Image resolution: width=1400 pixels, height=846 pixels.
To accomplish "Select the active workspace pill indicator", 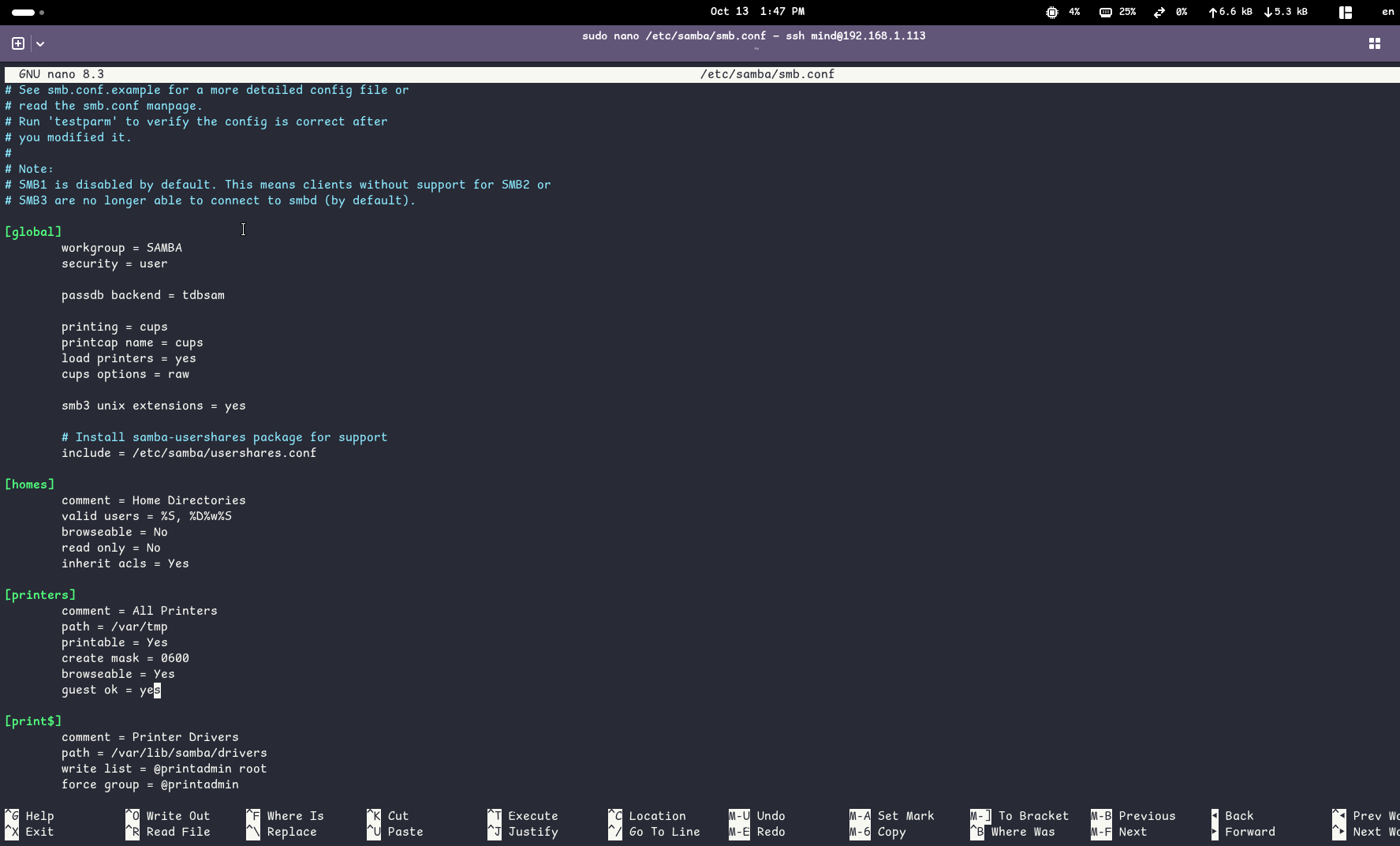I will point(23,12).
